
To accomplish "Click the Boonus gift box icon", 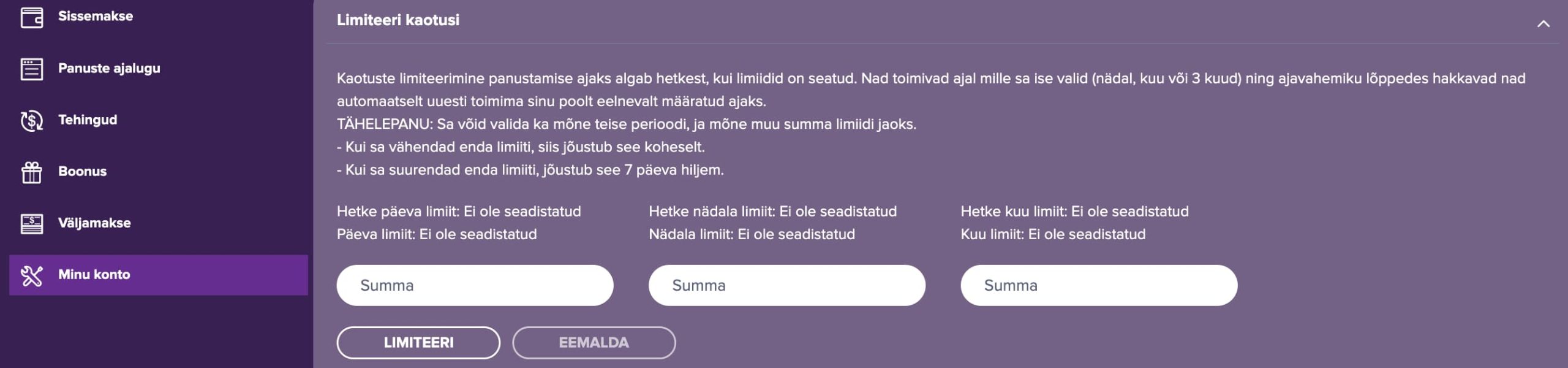I will click(32, 172).
